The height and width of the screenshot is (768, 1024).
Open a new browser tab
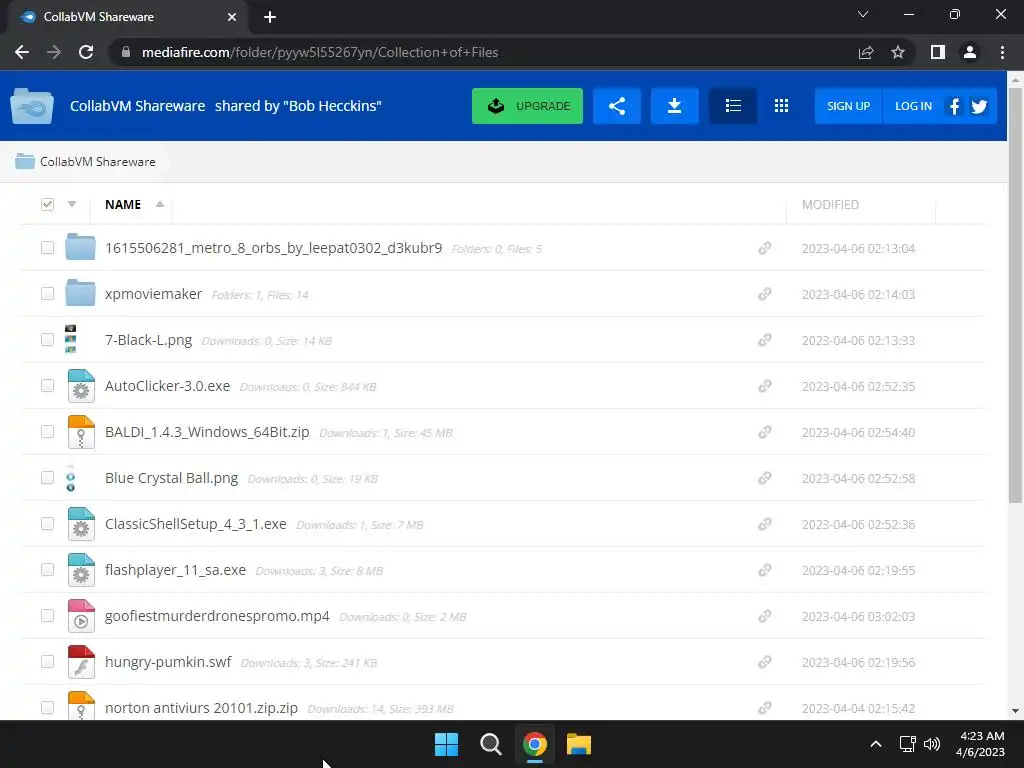[x=270, y=17]
